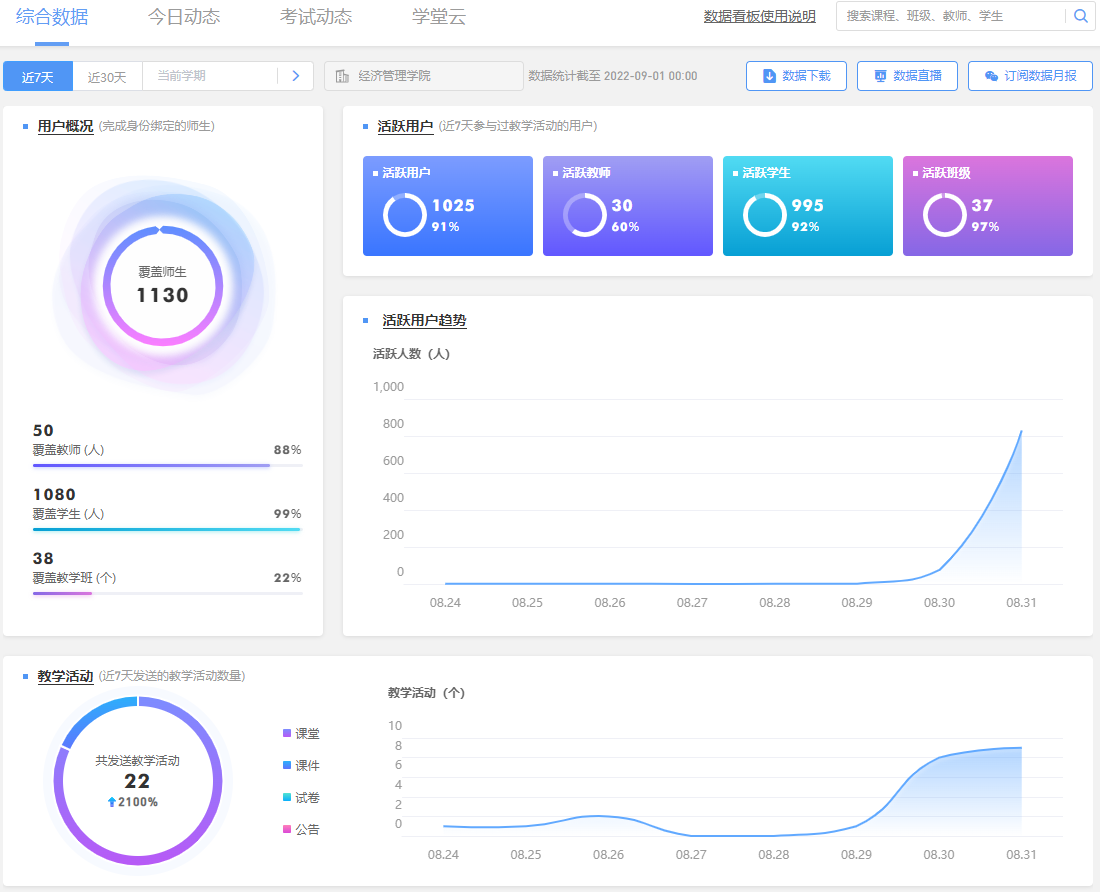
Task: Focus the course and class search field
Action: (950, 16)
